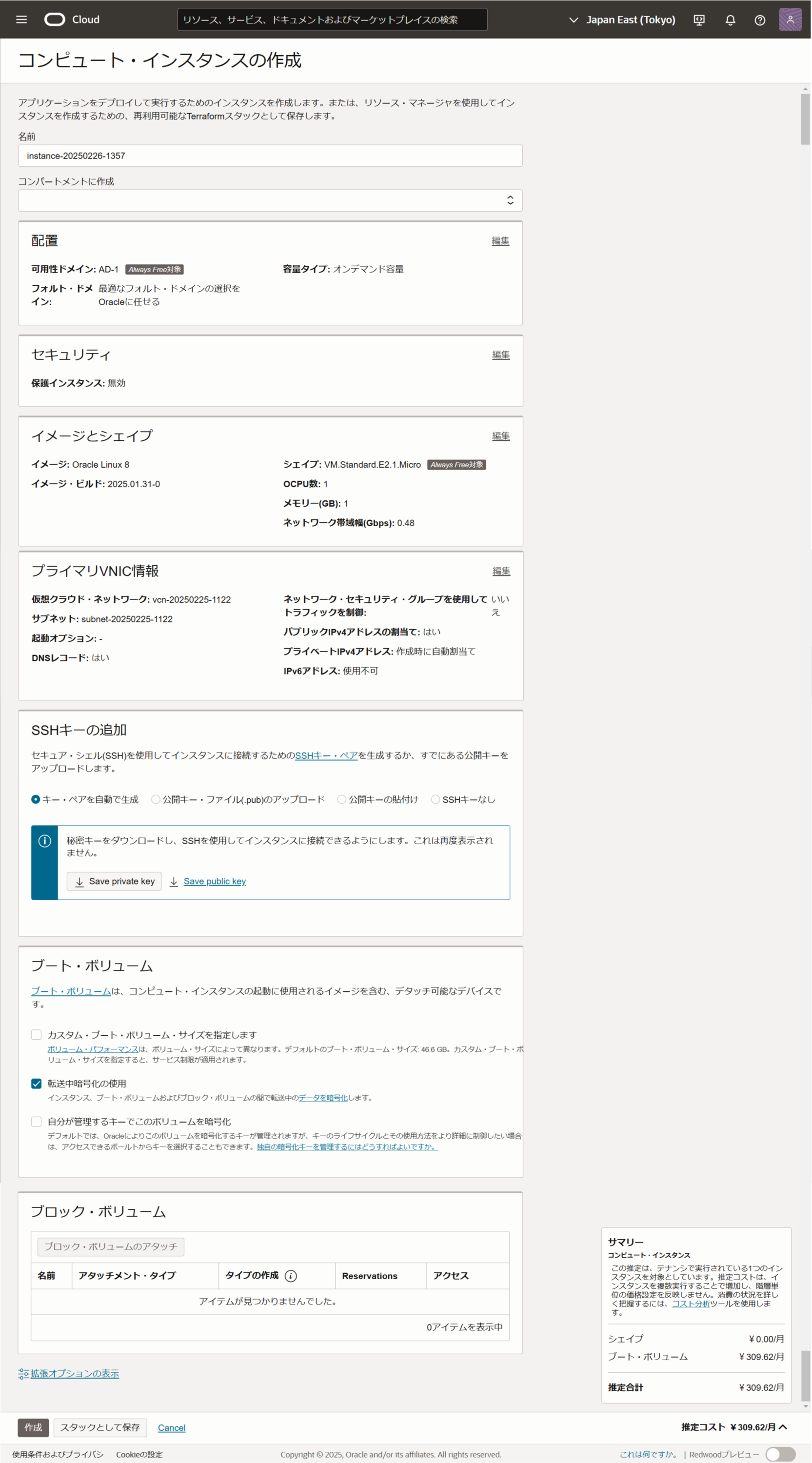
Task: Select 公開キーの貼付け radio option
Action: click(x=342, y=799)
